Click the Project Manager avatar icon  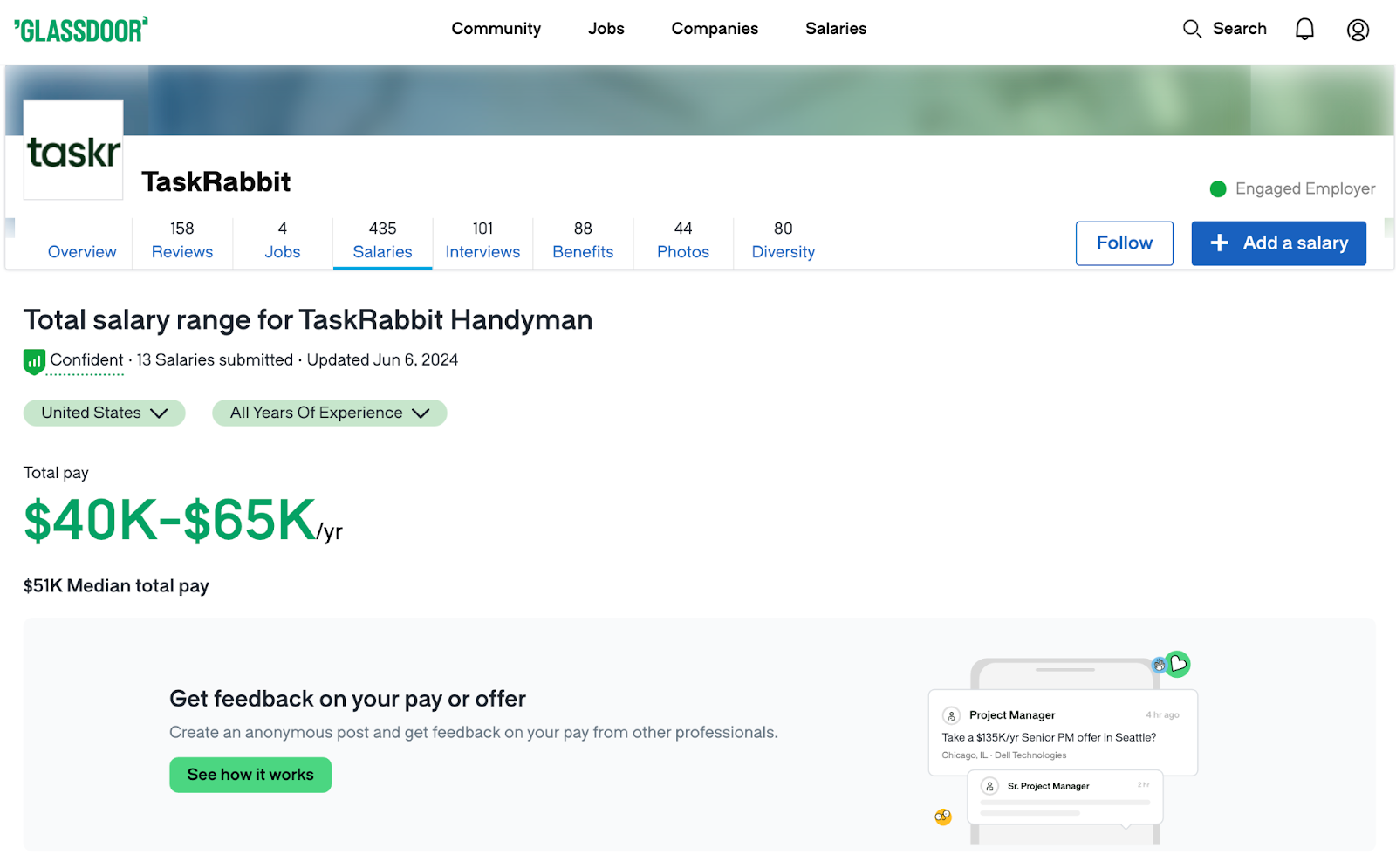click(952, 715)
